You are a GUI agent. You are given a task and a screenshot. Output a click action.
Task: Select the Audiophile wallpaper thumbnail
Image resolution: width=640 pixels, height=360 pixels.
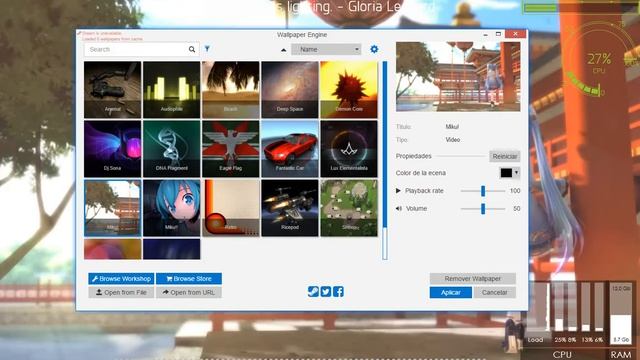[171, 90]
